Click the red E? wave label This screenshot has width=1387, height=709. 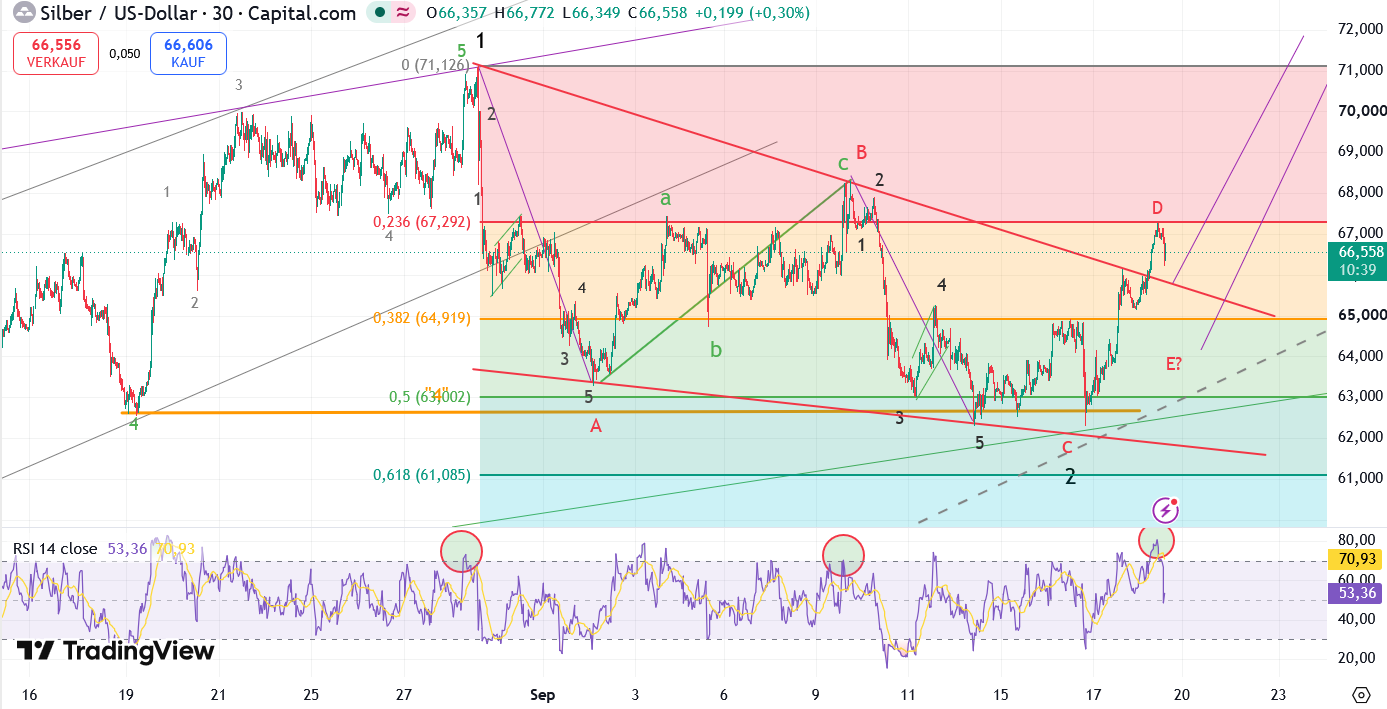[x=1174, y=363]
